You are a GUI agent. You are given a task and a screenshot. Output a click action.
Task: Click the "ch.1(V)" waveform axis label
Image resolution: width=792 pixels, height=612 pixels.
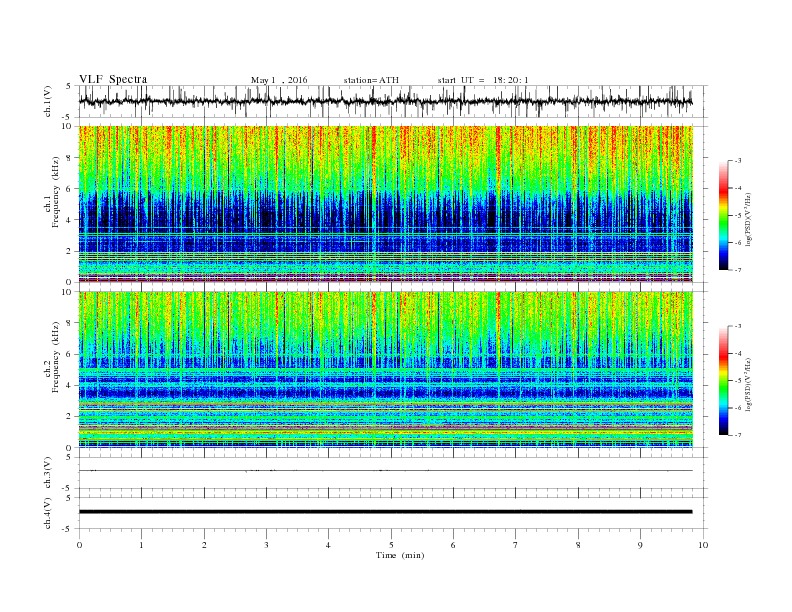pos(48,101)
